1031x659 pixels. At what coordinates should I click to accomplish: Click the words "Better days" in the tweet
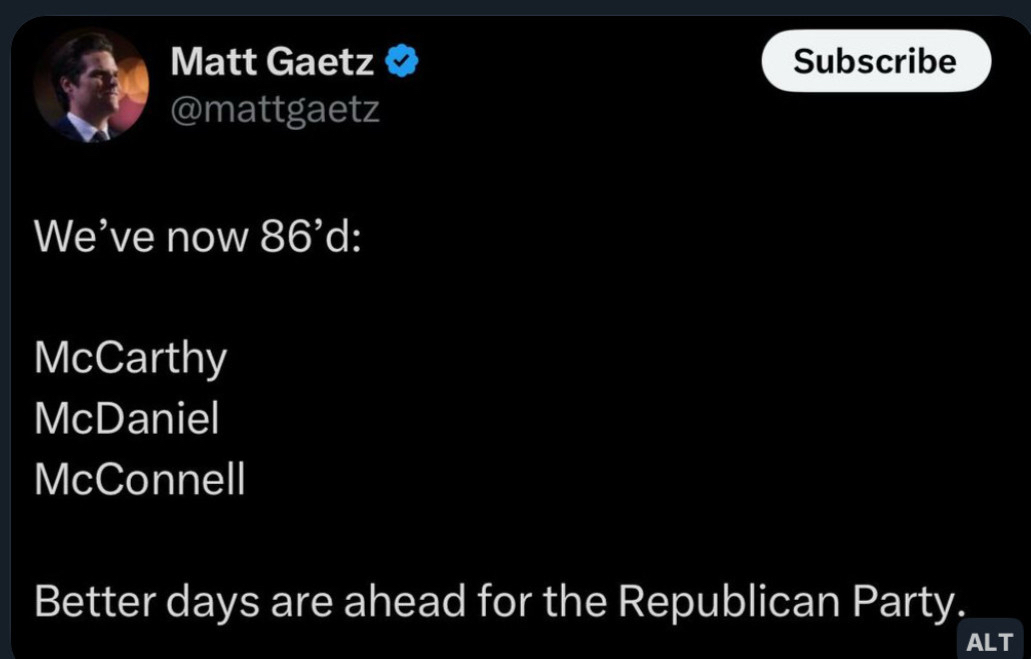click(132, 599)
